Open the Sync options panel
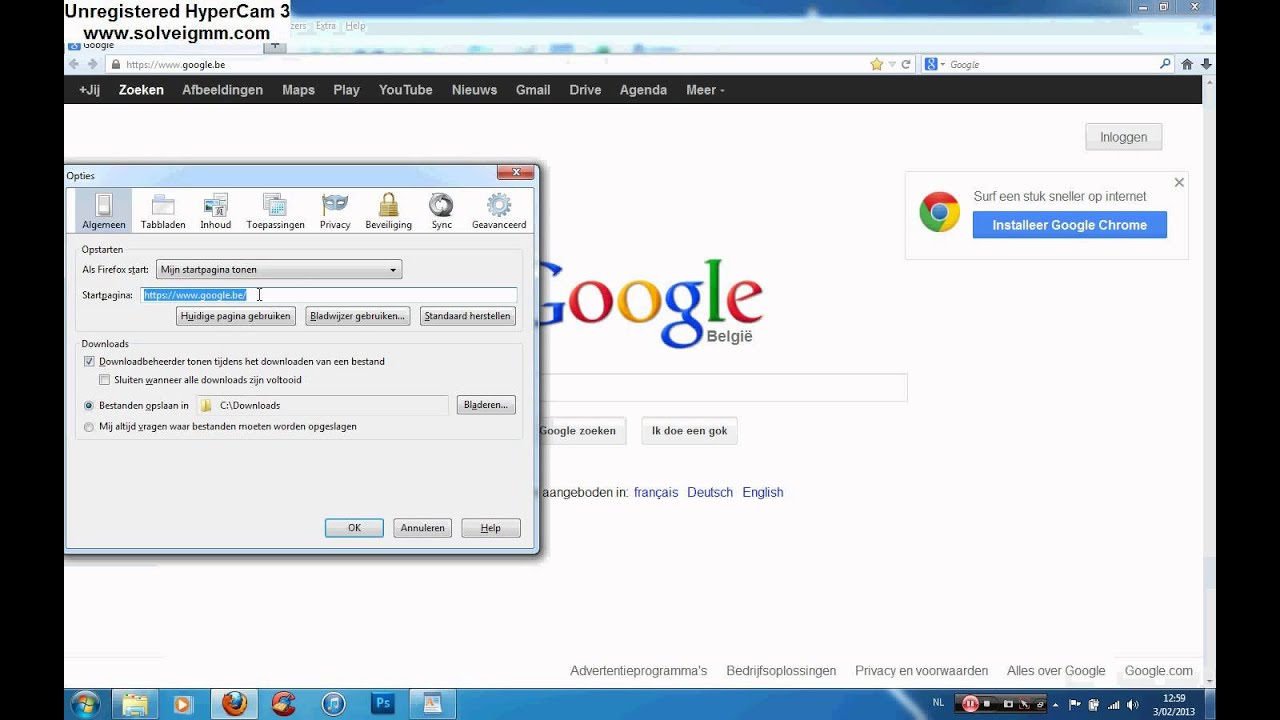1280x720 pixels. pos(441,211)
